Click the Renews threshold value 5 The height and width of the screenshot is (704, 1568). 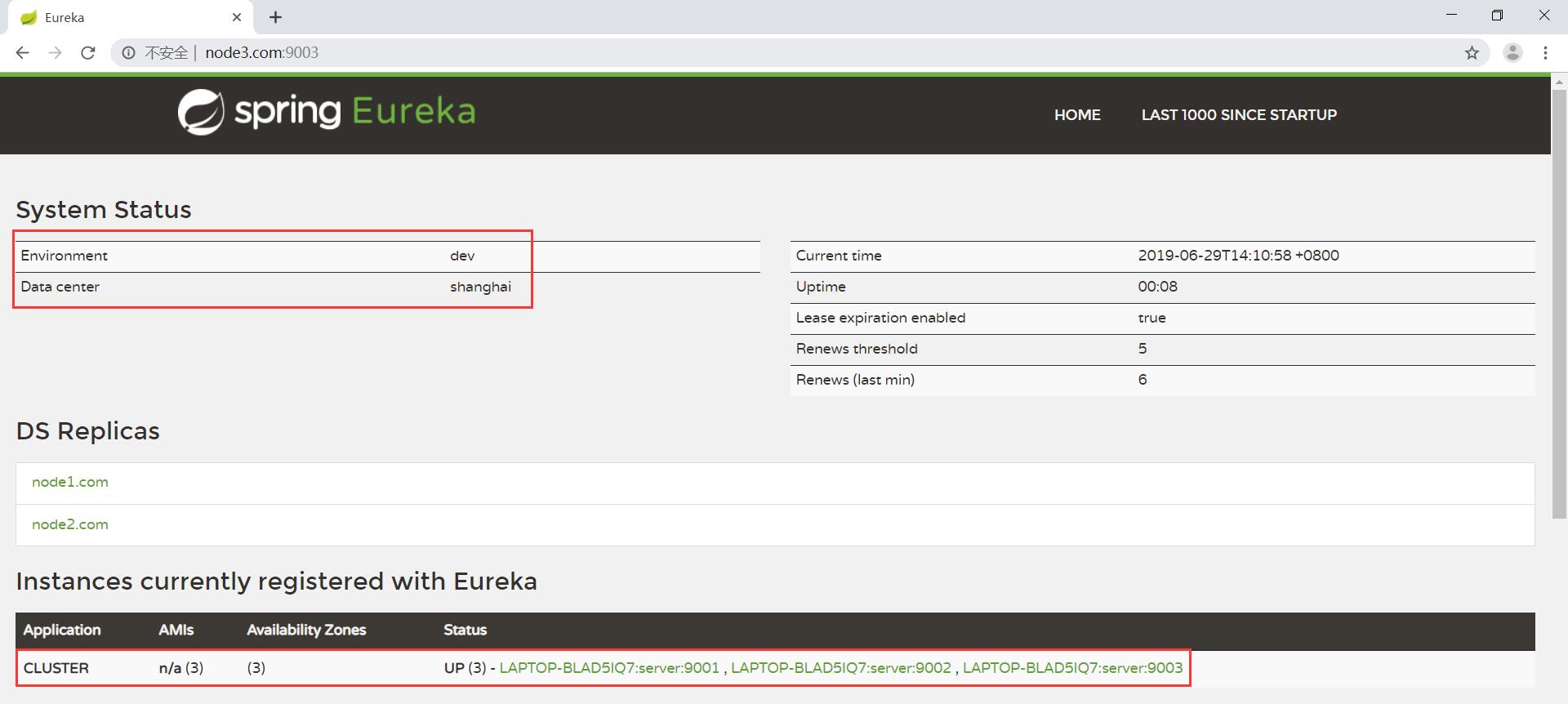(1143, 349)
